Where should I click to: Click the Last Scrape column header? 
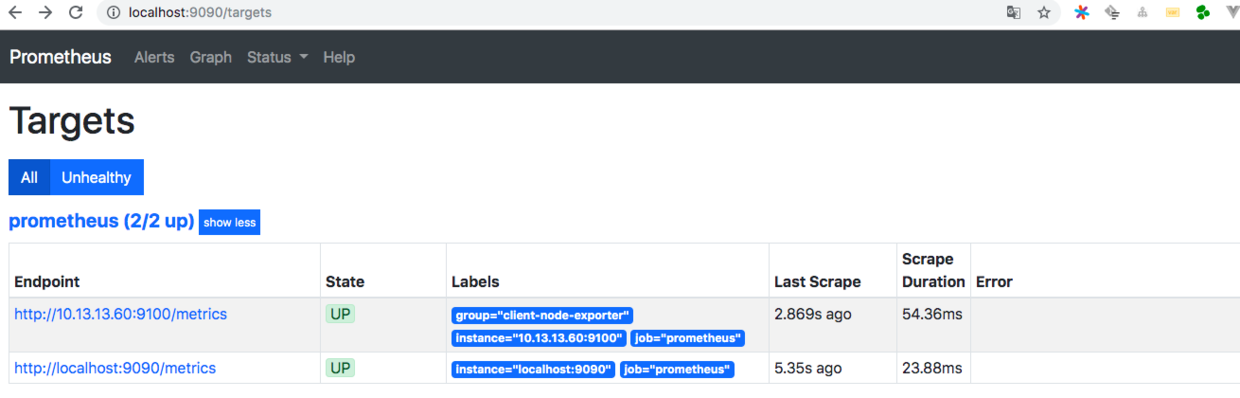pos(818,282)
